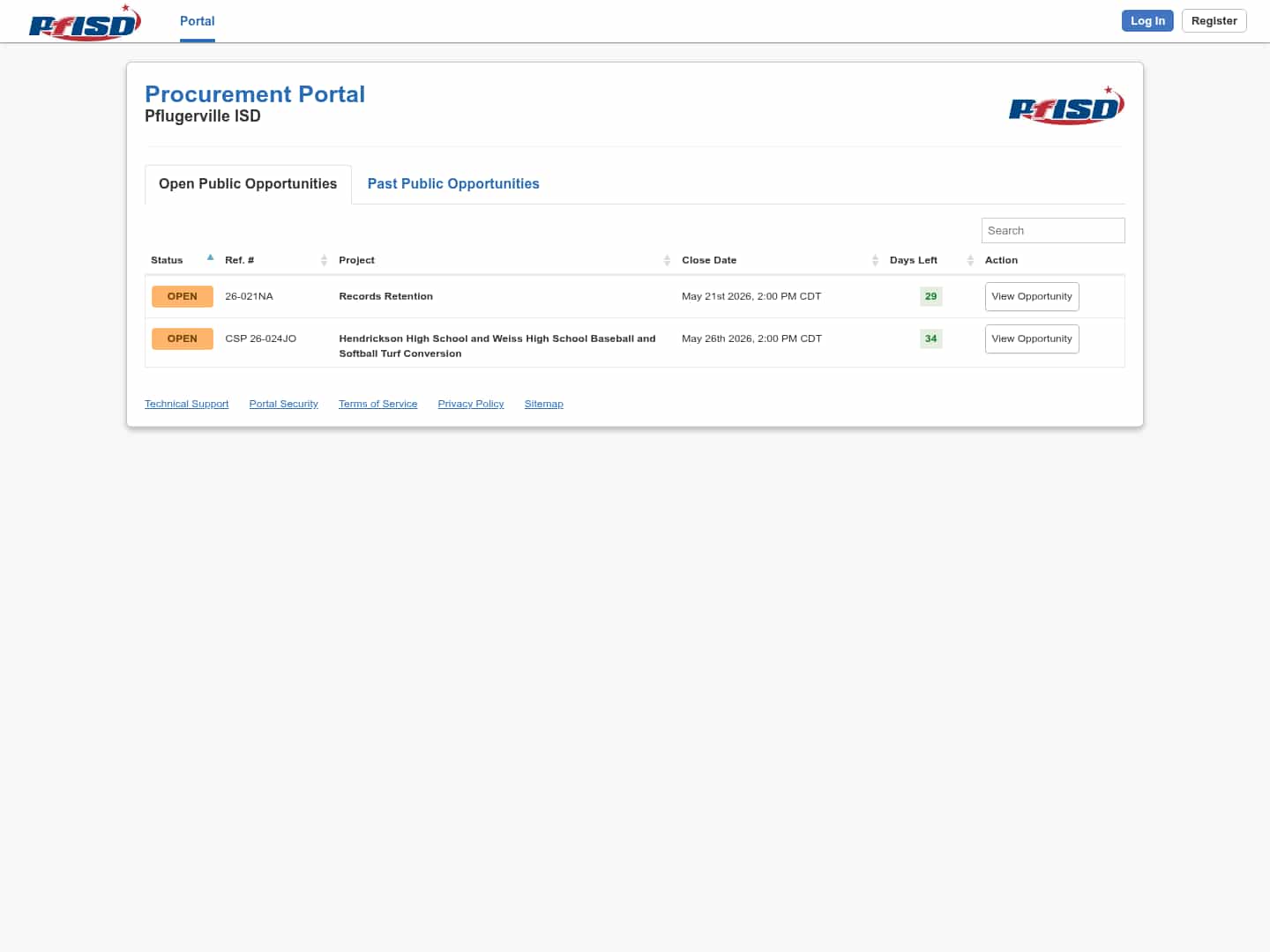Go to the Sitemap link
The image size is (1270, 952).
point(543,404)
